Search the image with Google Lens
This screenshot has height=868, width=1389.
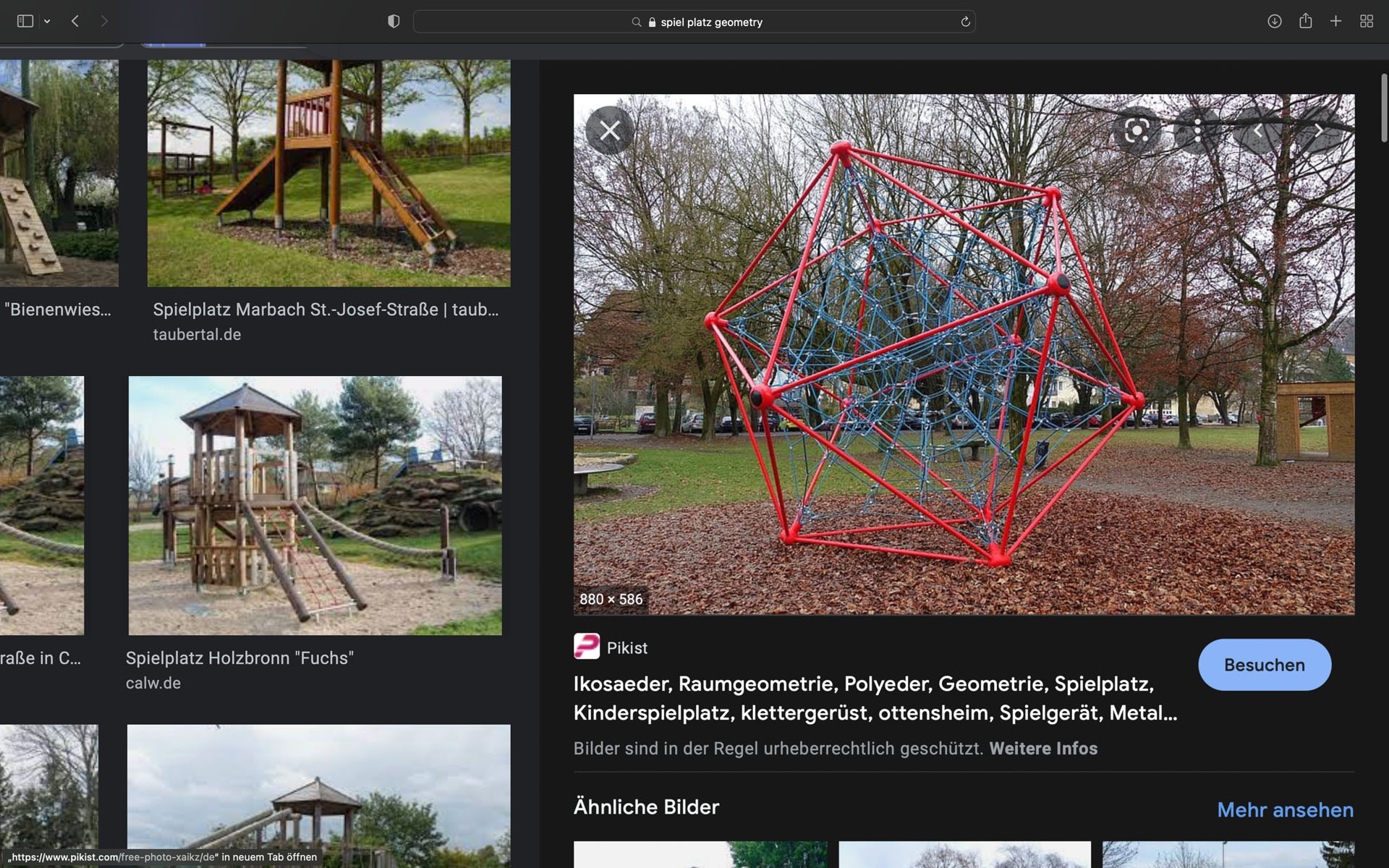click(x=1137, y=130)
